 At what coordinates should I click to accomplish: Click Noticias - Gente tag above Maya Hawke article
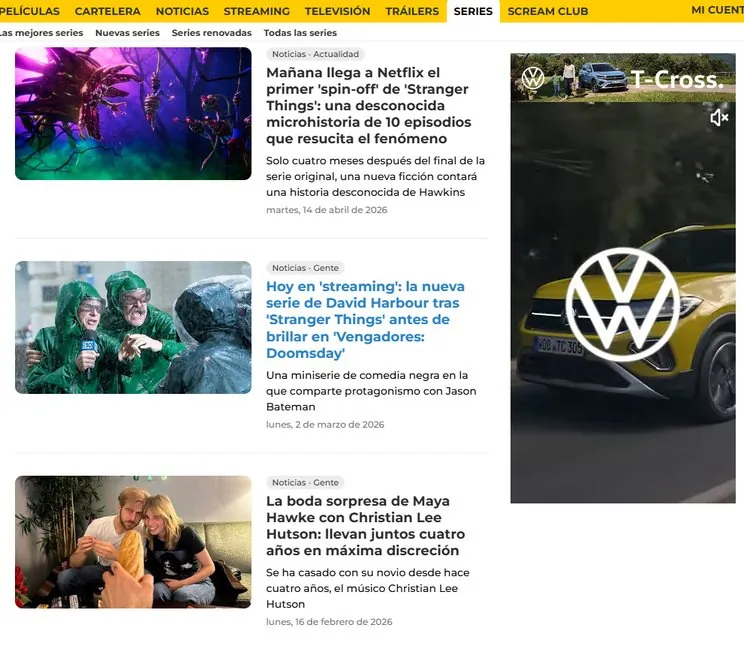pos(305,482)
